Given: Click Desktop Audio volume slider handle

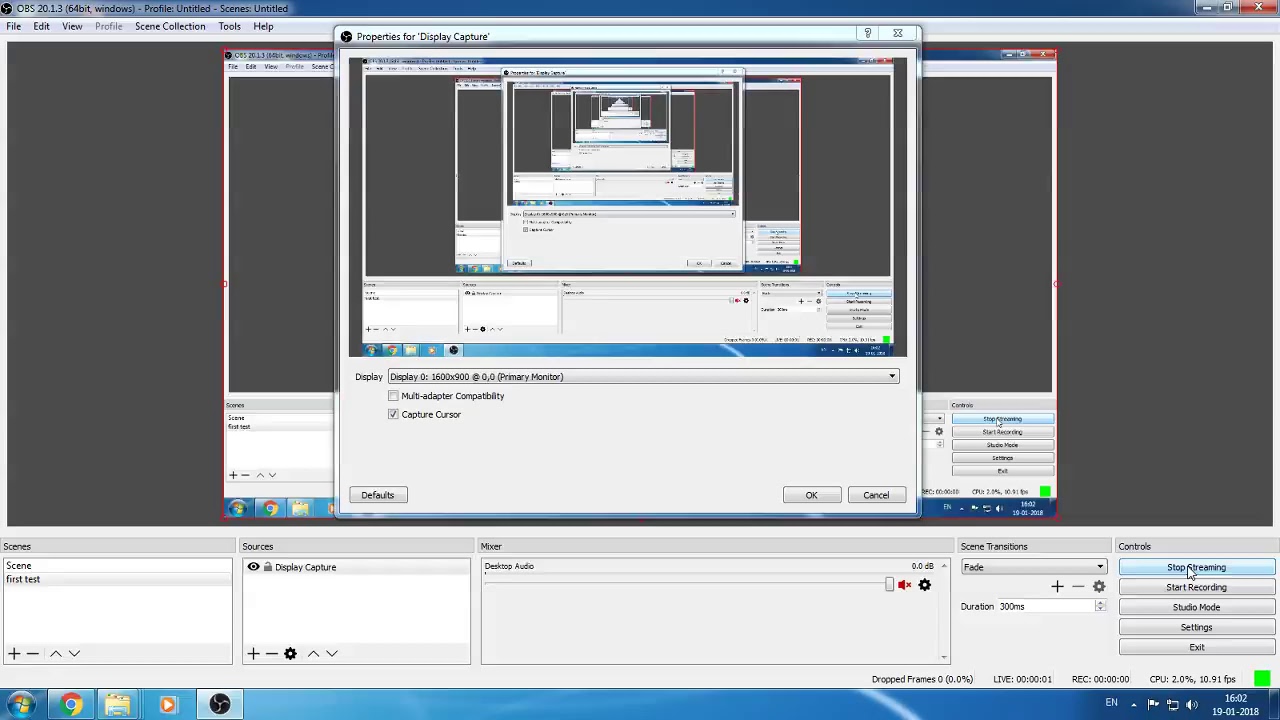Looking at the screenshot, I should [x=889, y=585].
